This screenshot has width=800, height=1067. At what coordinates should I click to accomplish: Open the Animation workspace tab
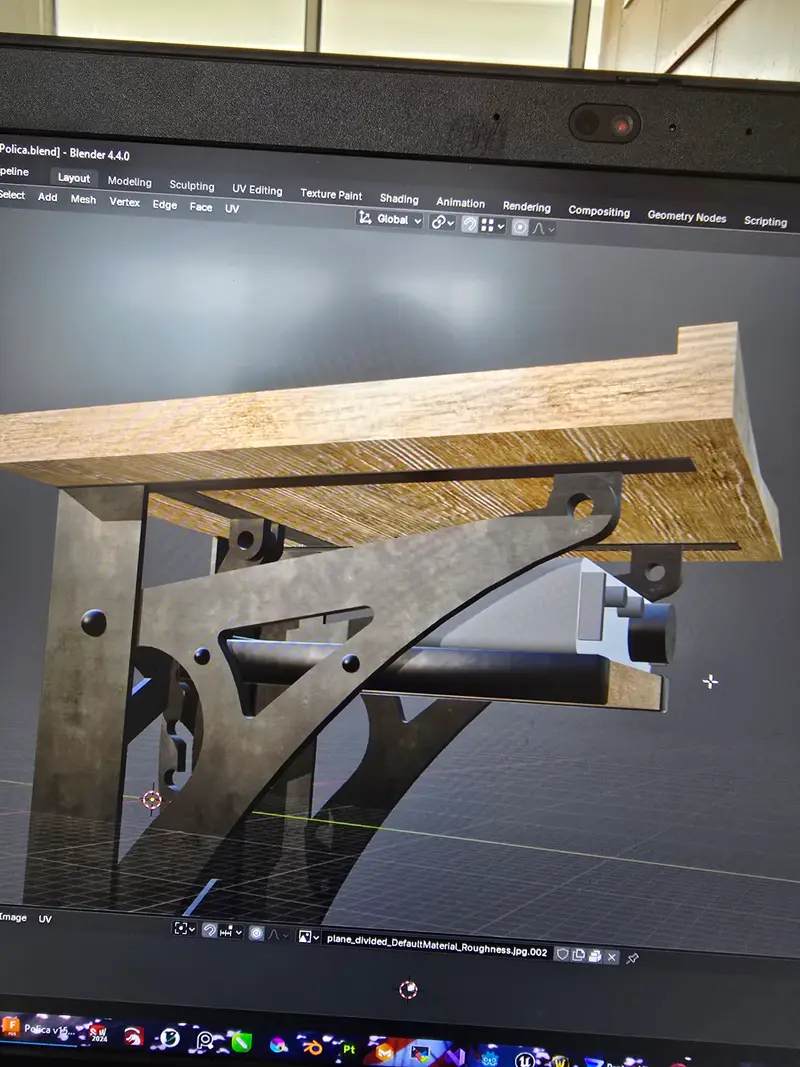coord(461,203)
